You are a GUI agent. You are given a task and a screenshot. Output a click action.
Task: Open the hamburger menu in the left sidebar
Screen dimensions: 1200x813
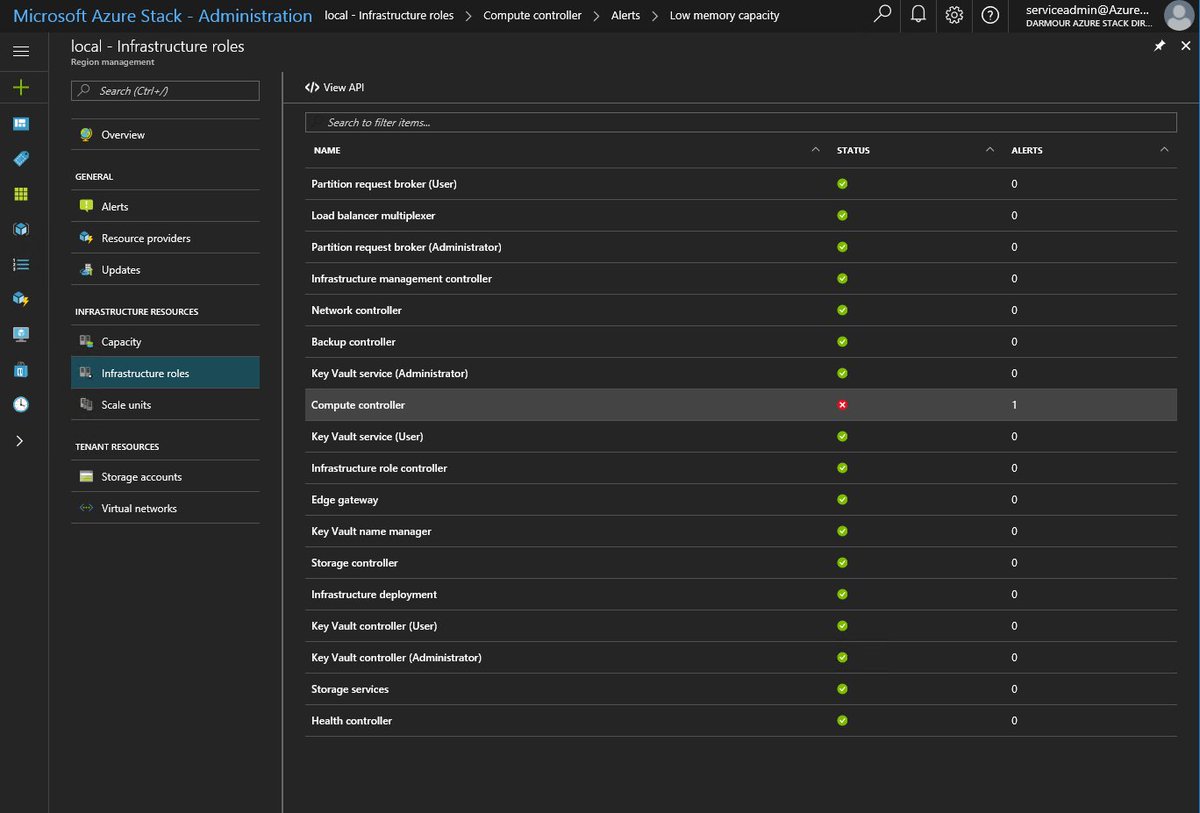click(x=21, y=51)
